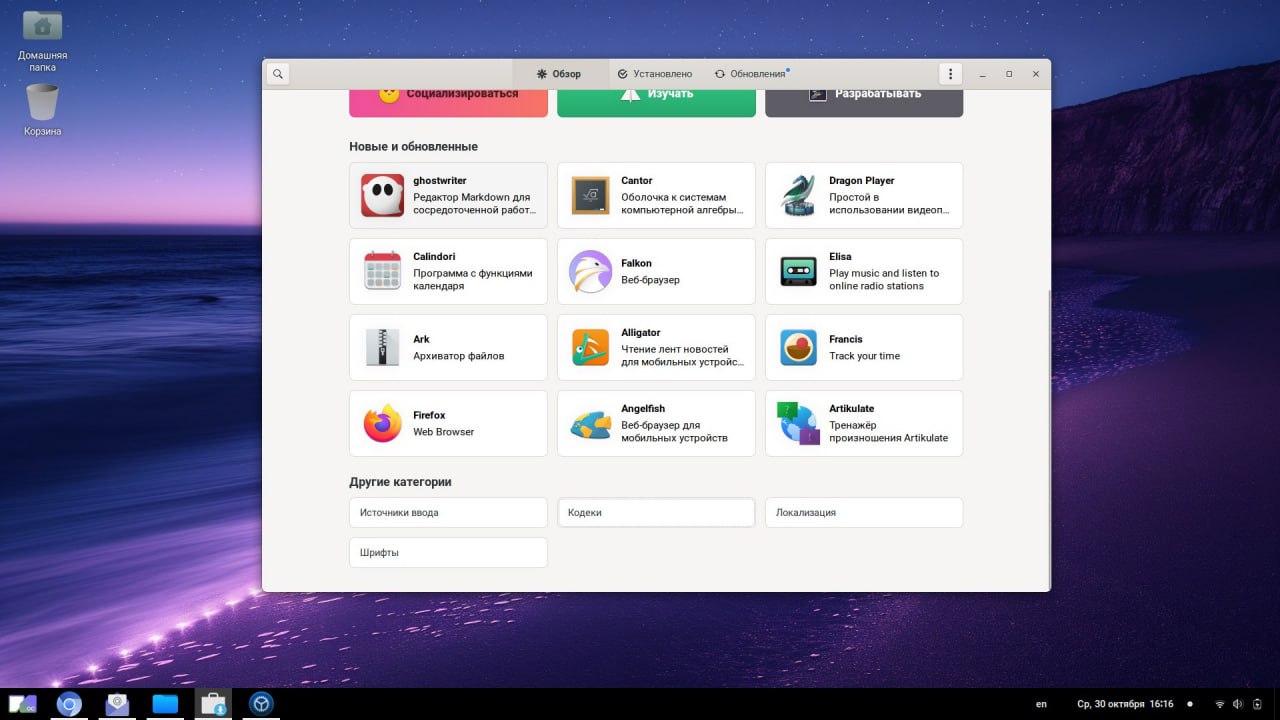Click the Falkon description Веб-браузер
The width and height of the screenshot is (1280, 720).
tap(650, 280)
